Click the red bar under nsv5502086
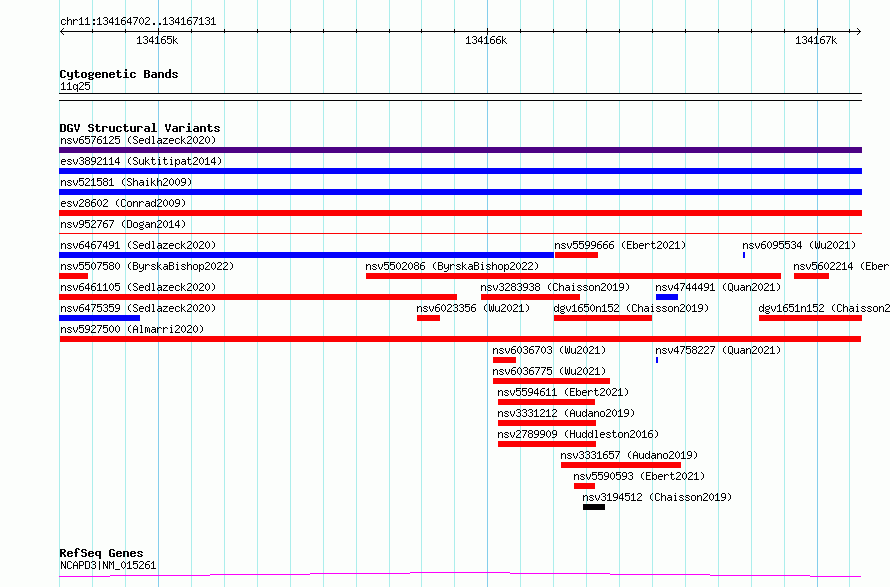This screenshot has width=890, height=587. coord(573,276)
